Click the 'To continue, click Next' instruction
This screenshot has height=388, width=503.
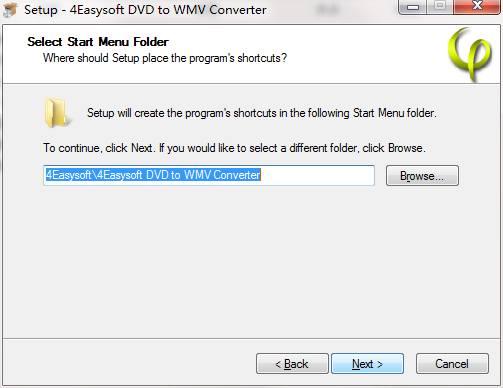(234, 148)
